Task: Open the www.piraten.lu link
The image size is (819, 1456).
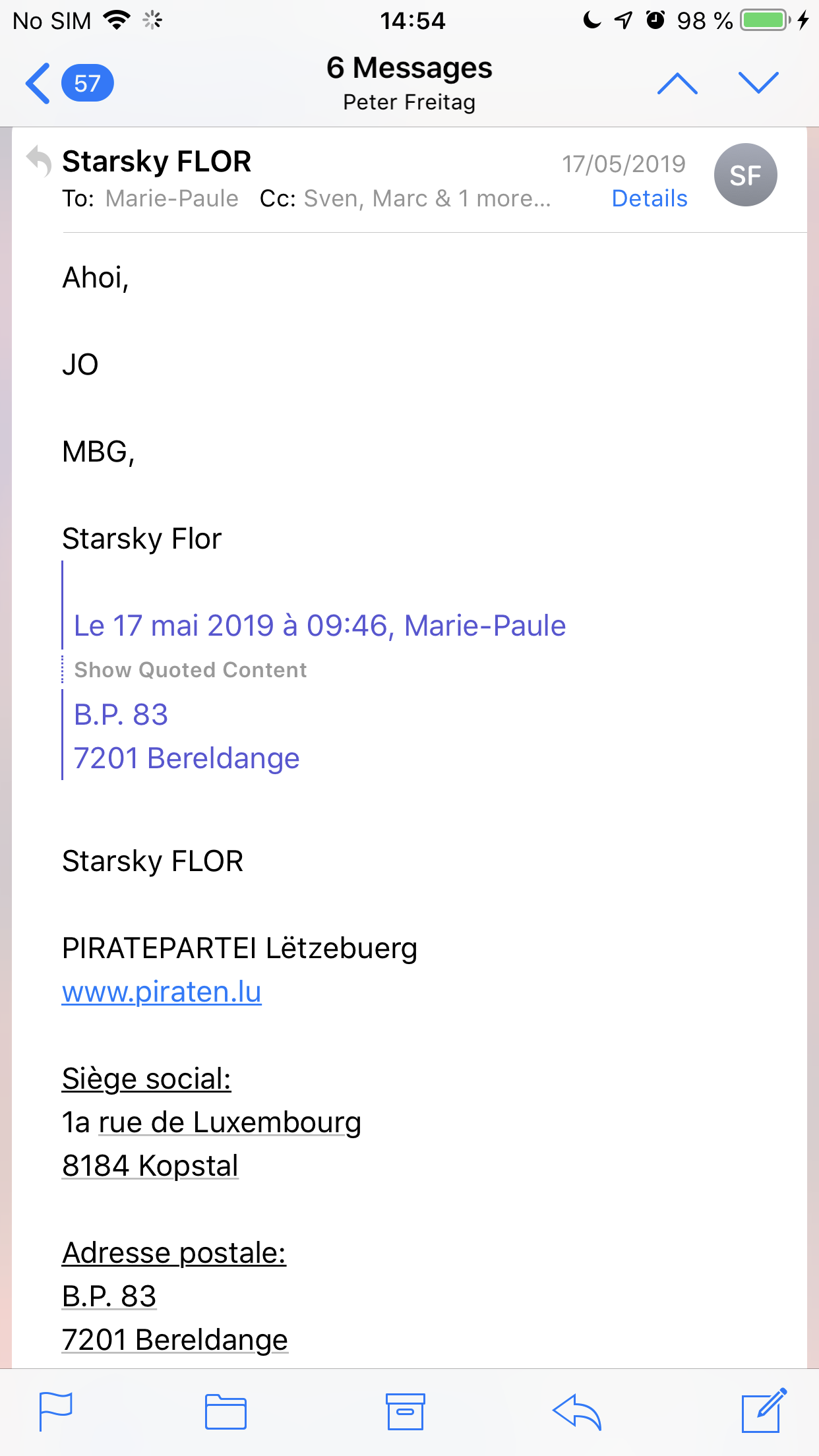Action: pos(162,992)
